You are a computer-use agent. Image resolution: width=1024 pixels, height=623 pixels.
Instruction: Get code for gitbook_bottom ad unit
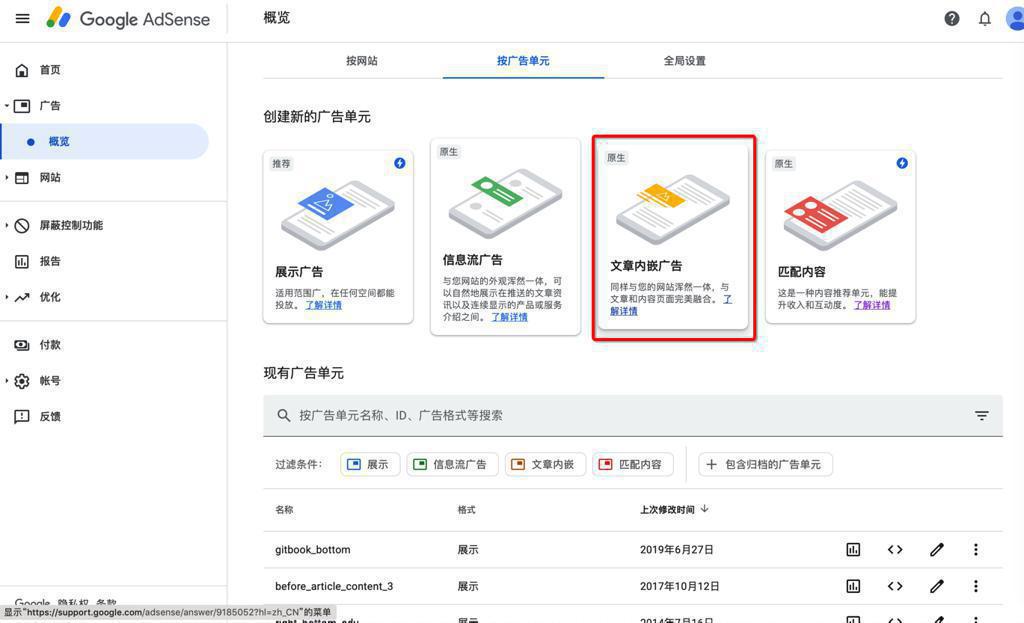[895, 550]
